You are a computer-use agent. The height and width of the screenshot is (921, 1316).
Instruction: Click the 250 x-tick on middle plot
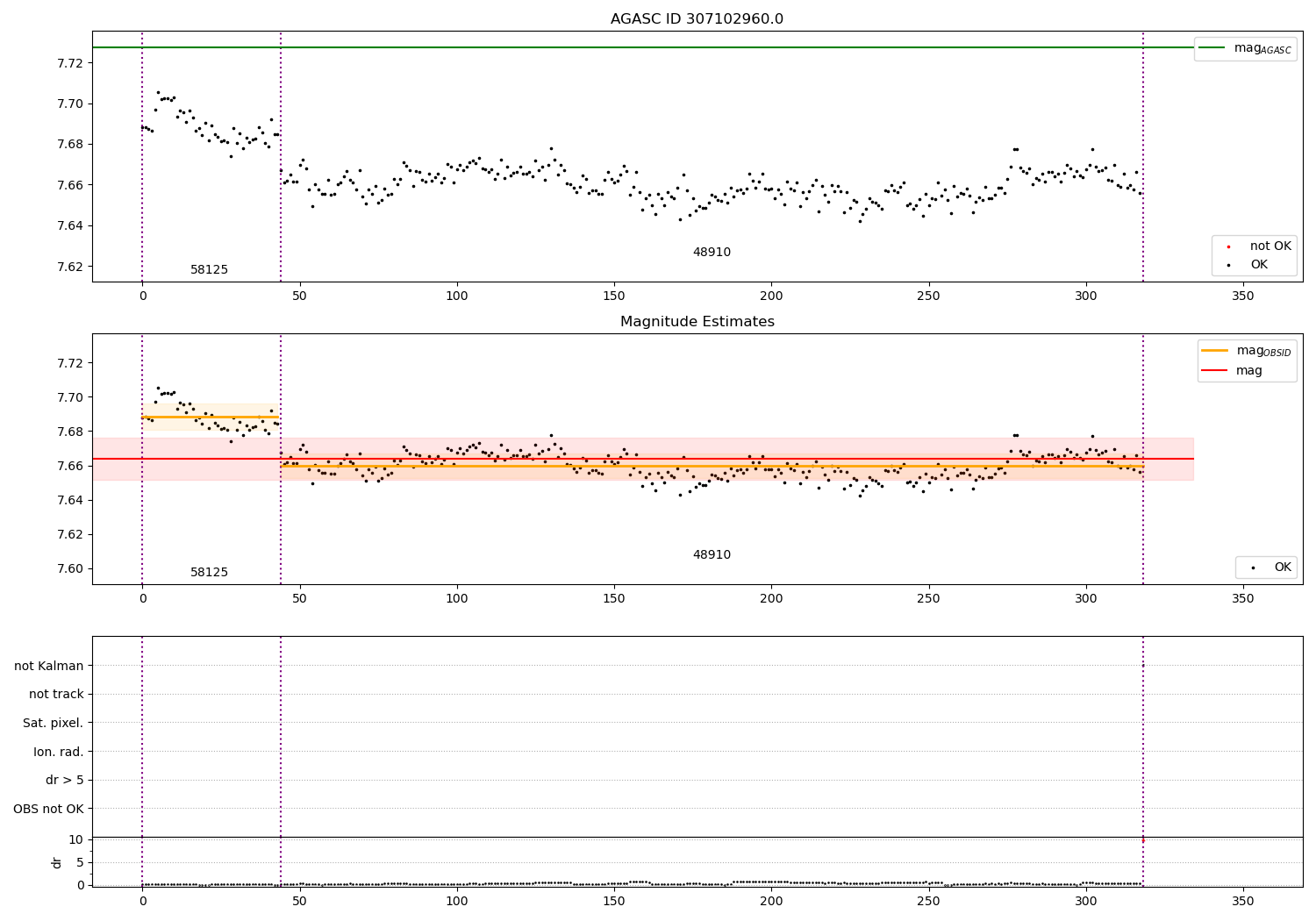(928, 599)
